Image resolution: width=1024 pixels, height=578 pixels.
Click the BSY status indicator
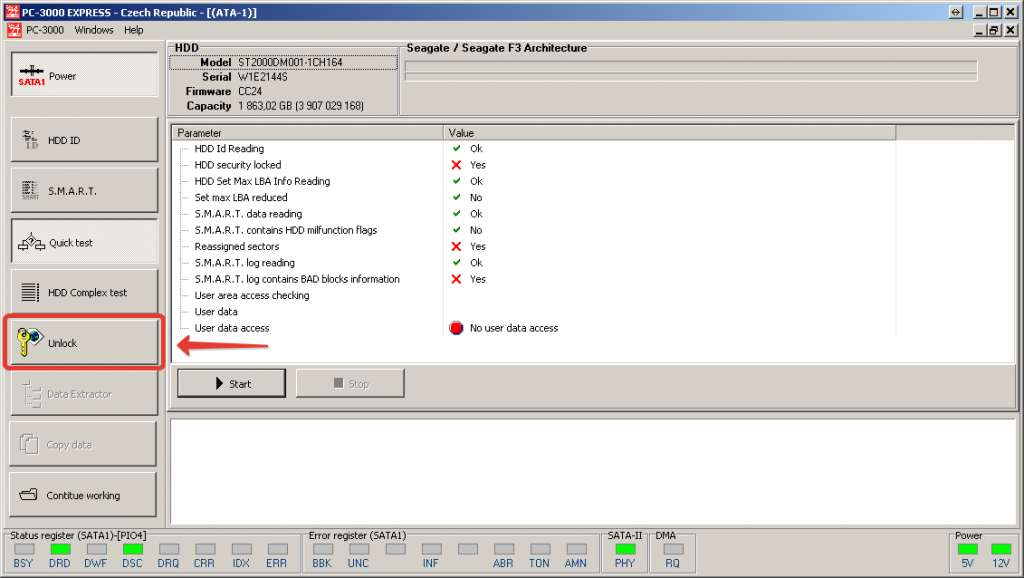tap(24, 549)
